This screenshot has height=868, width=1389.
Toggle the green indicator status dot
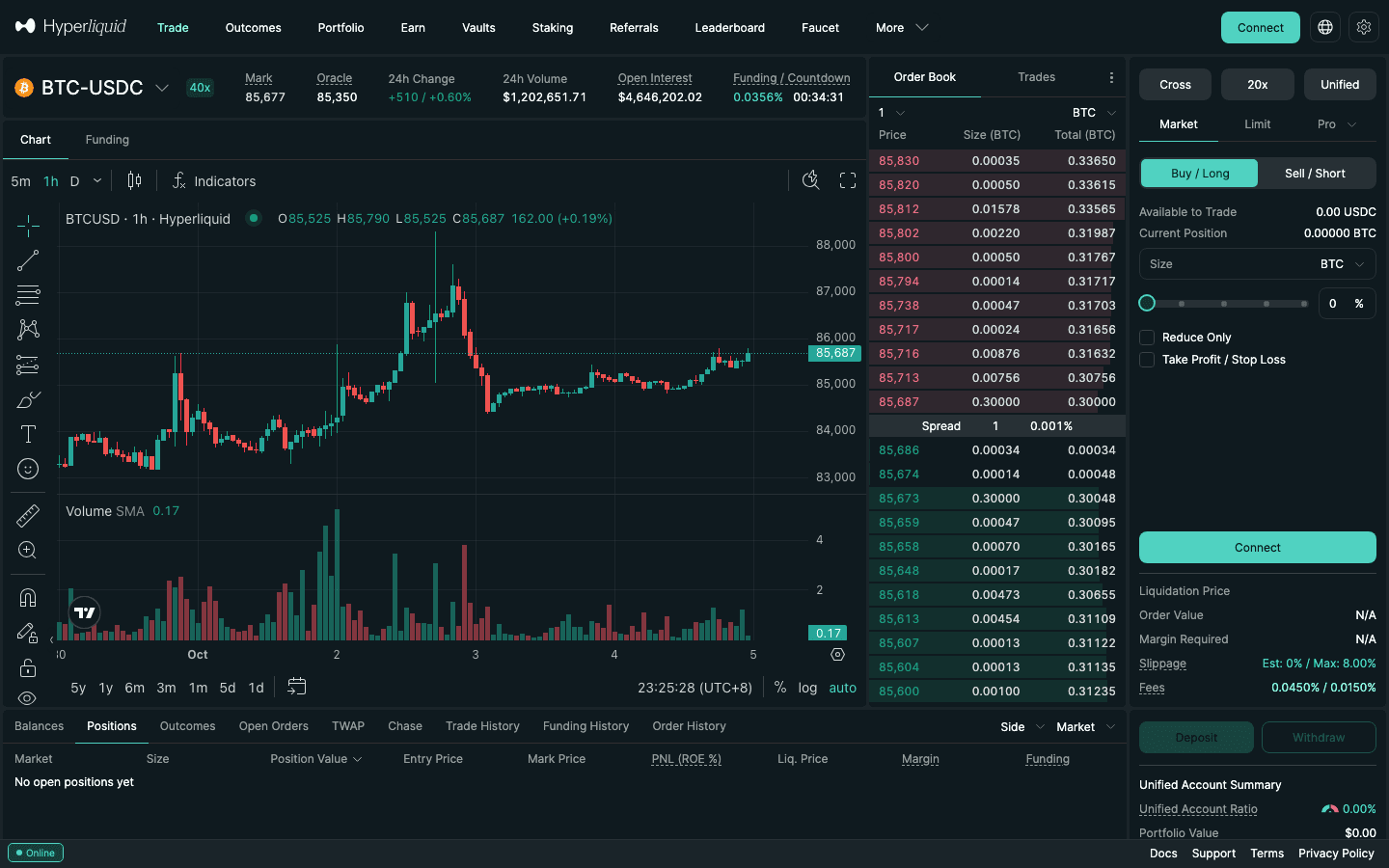point(254,218)
